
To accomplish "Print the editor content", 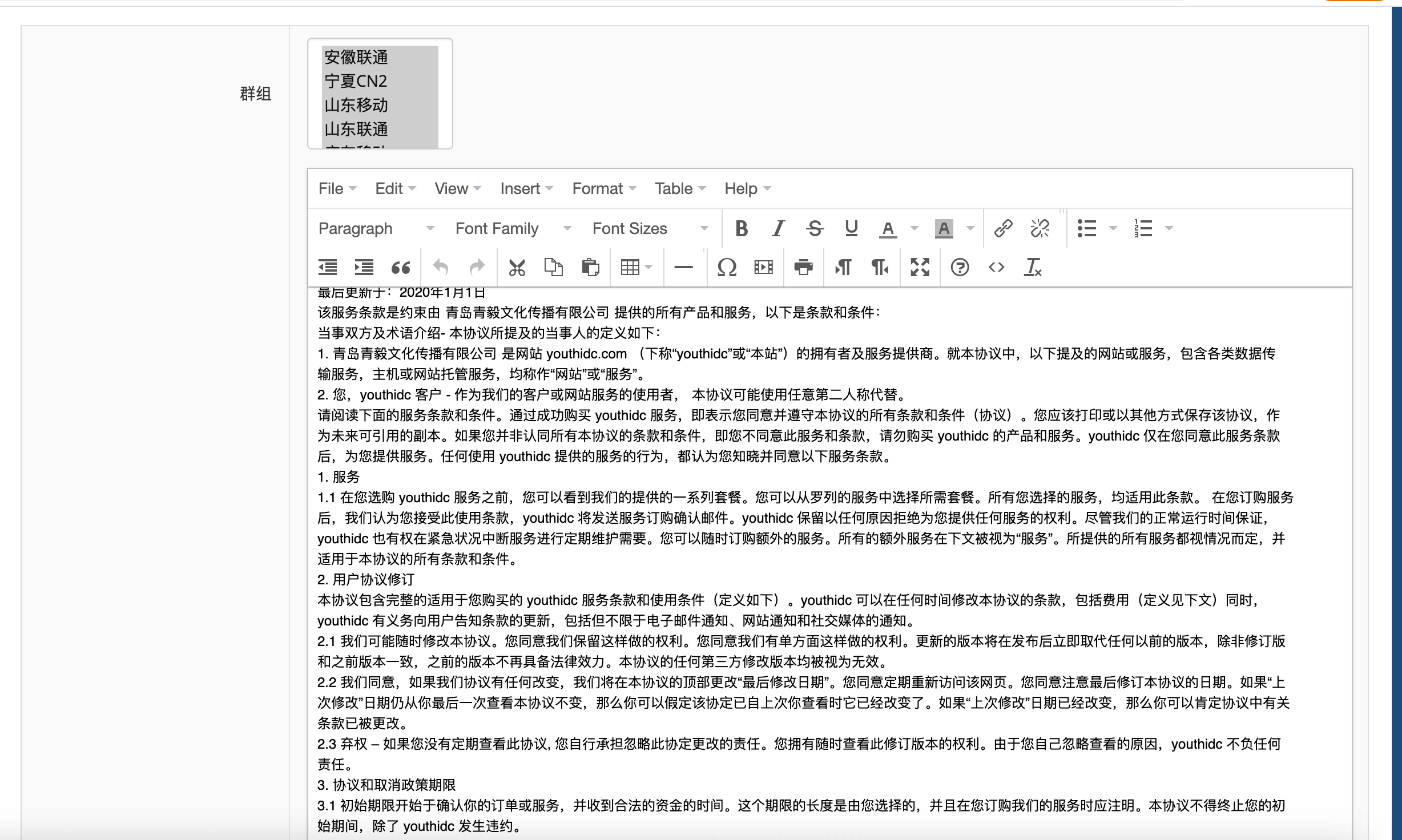I will click(x=803, y=267).
